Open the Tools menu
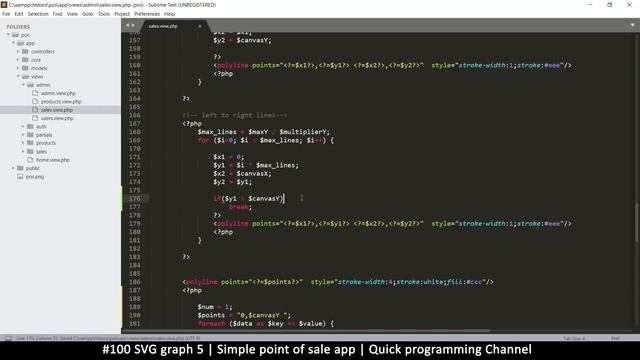 pyautogui.click(x=104, y=14)
